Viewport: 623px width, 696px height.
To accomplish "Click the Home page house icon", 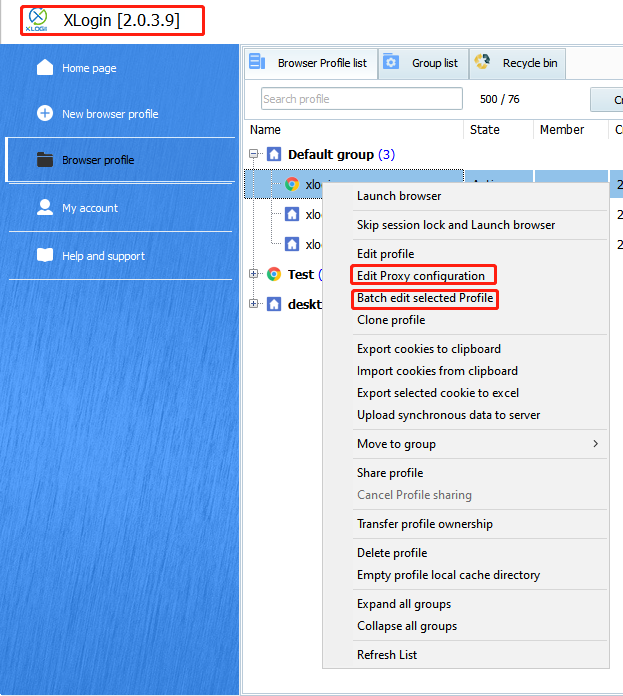I will coord(45,67).
